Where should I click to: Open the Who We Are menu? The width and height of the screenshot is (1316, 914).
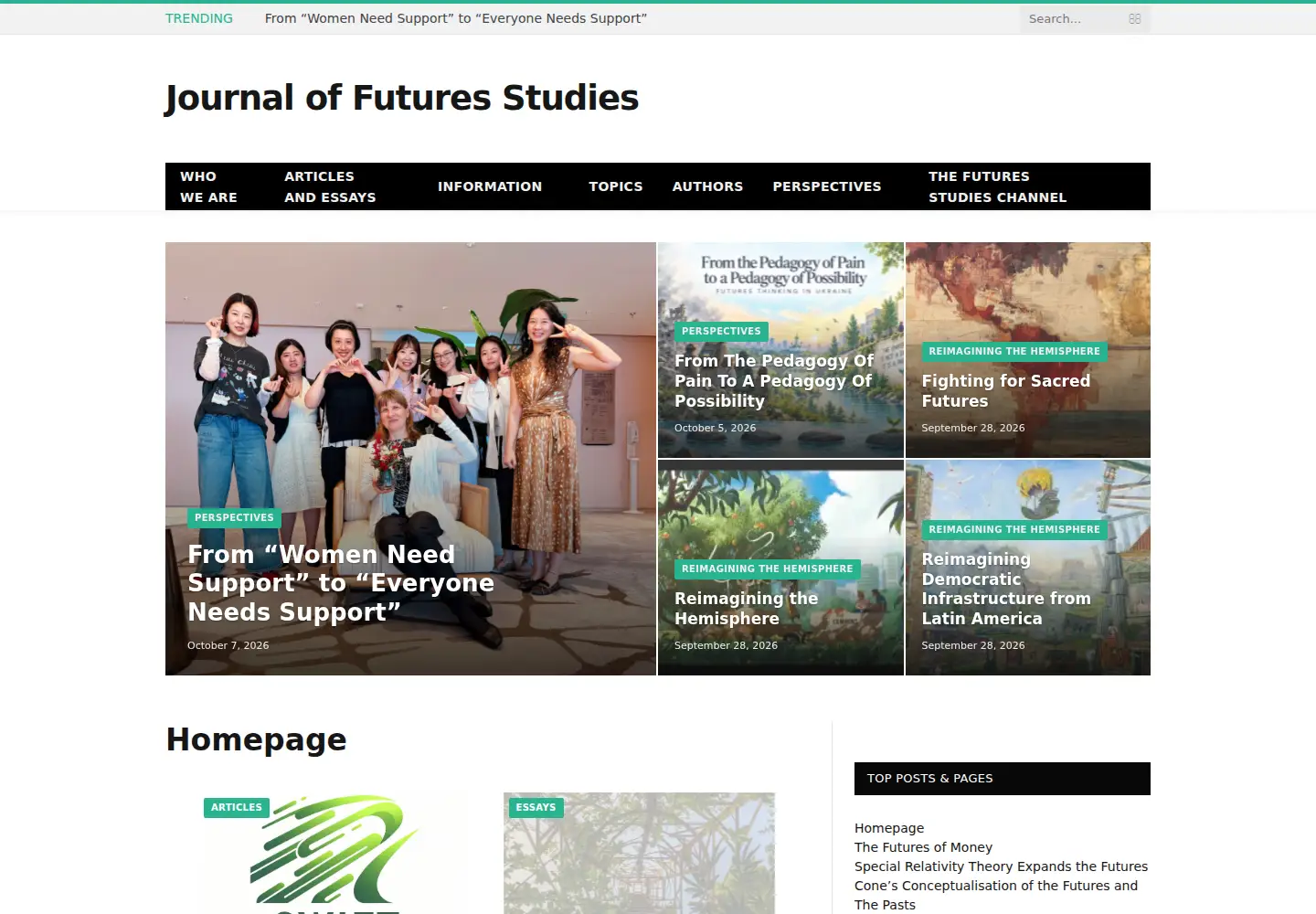tap(208, 186)
